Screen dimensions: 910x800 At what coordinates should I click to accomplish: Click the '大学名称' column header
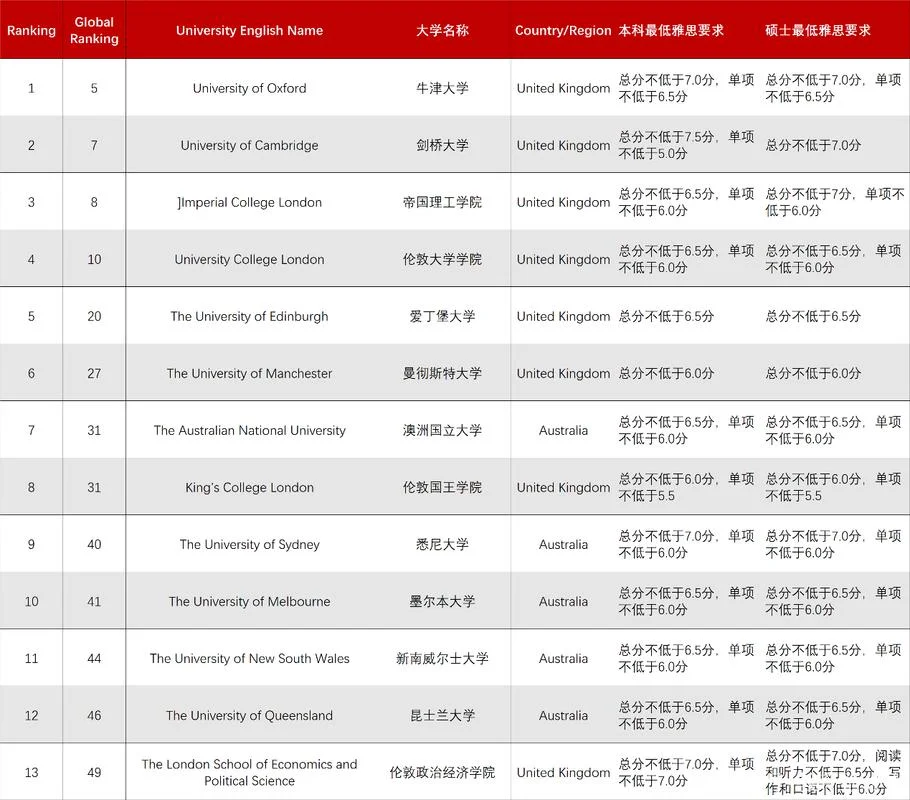pos(442,30)
